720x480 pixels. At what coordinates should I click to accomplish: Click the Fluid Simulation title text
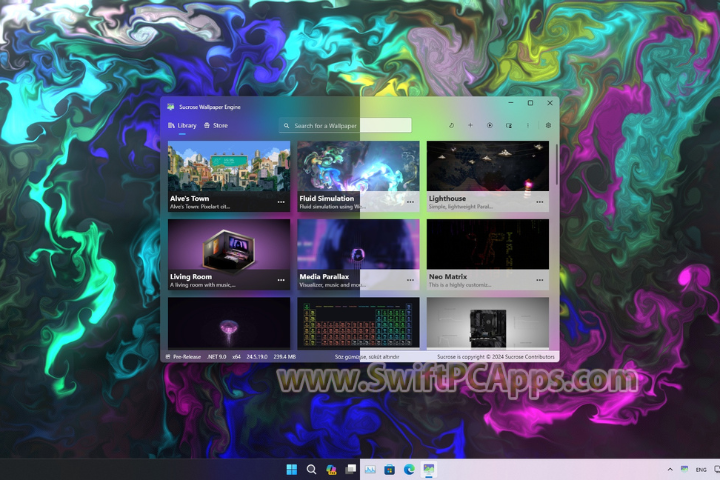326,198
